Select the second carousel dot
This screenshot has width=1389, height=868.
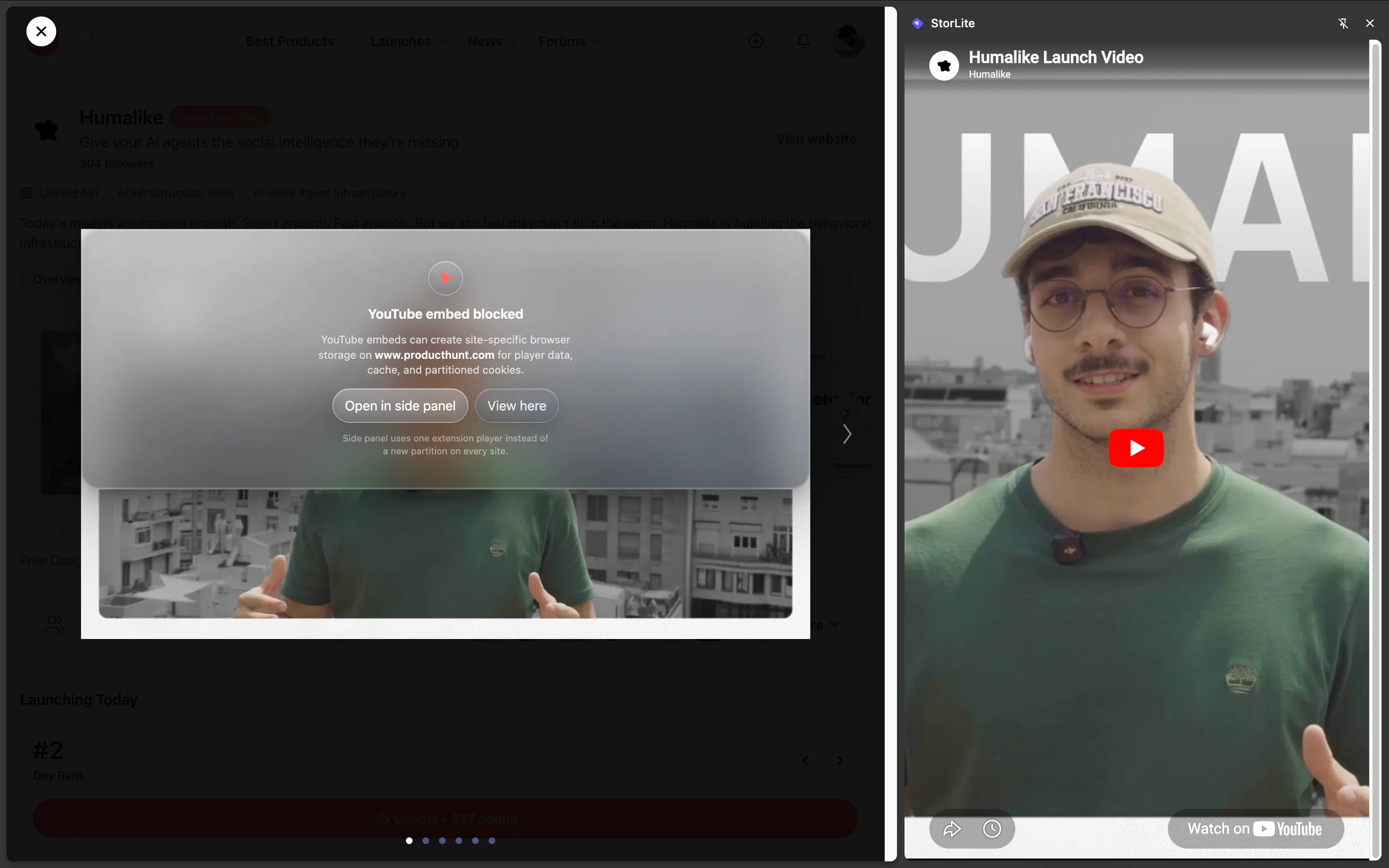[426, 840]
